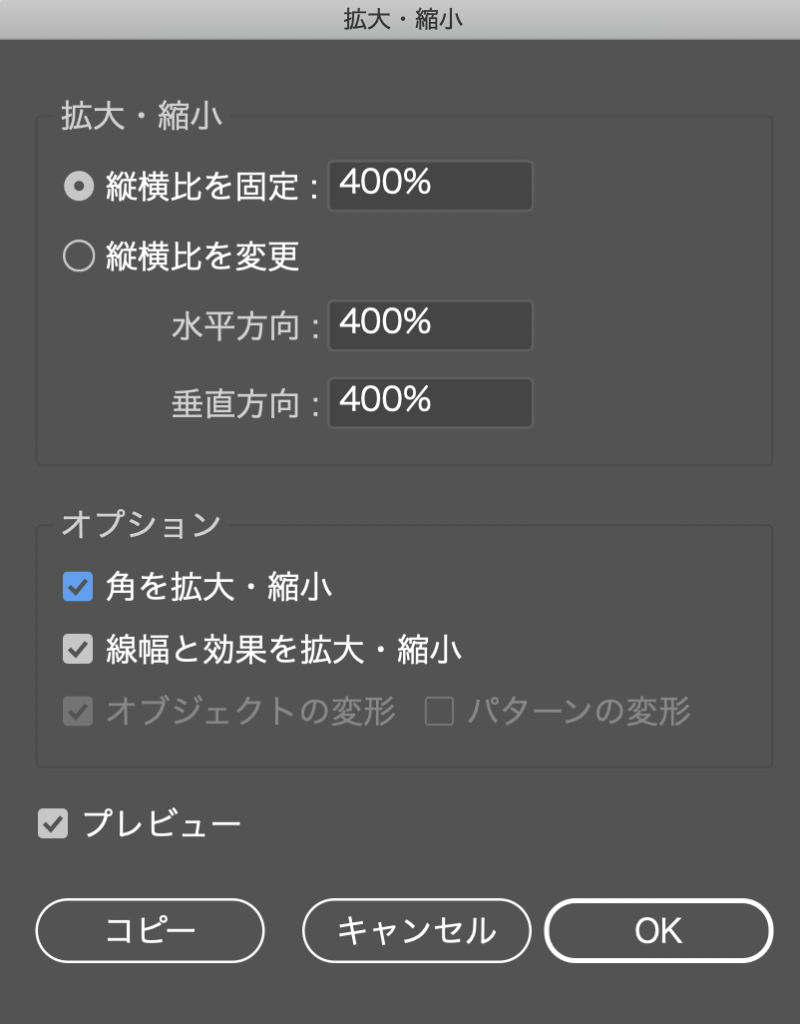
Task: Select the 縦横比を固定 radio button
Action: (x=78, y=187)
